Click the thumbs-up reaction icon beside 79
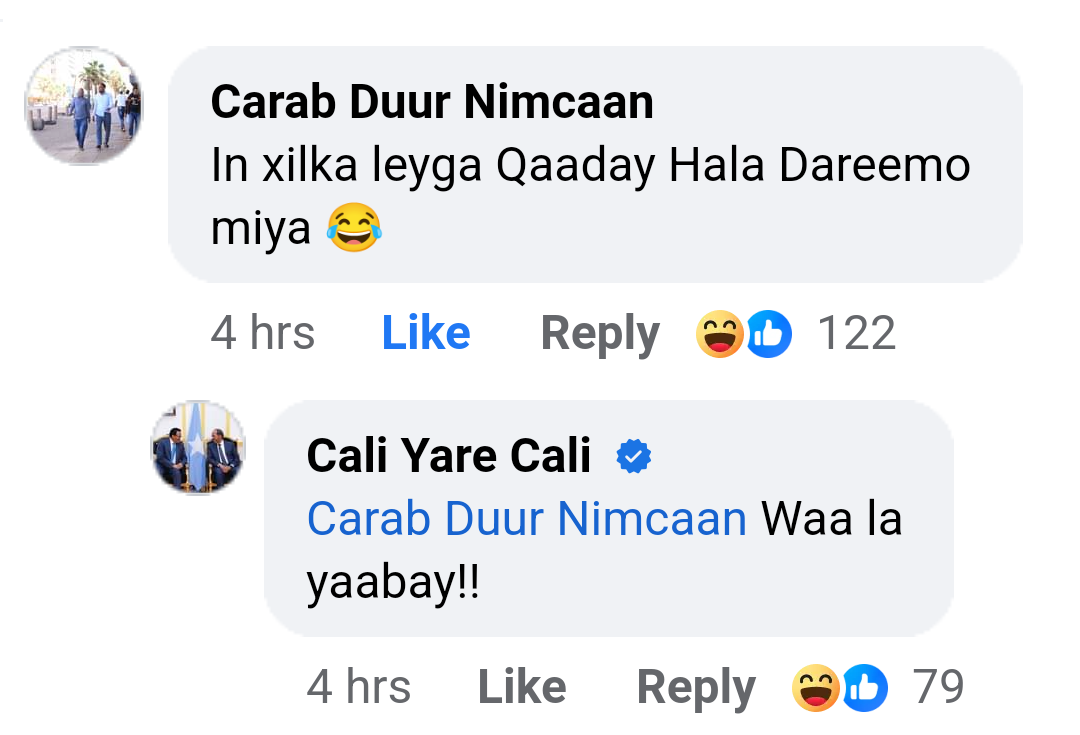Viewport: 1080px width, 735px height. pos(864,688)
